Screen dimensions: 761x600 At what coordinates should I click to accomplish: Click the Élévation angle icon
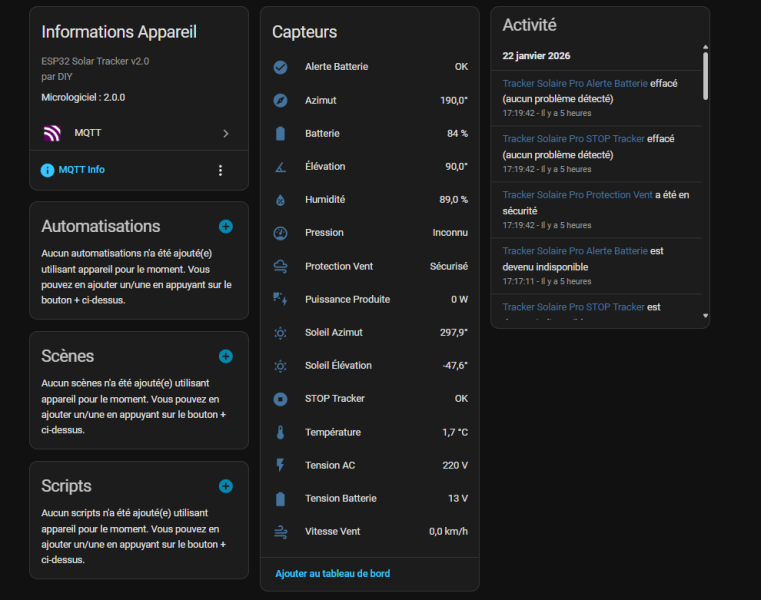click(x=280, y=167)
